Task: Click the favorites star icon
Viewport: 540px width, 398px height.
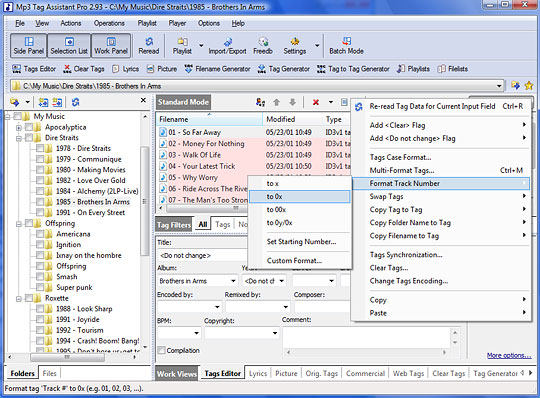Action: coord(529,85)
